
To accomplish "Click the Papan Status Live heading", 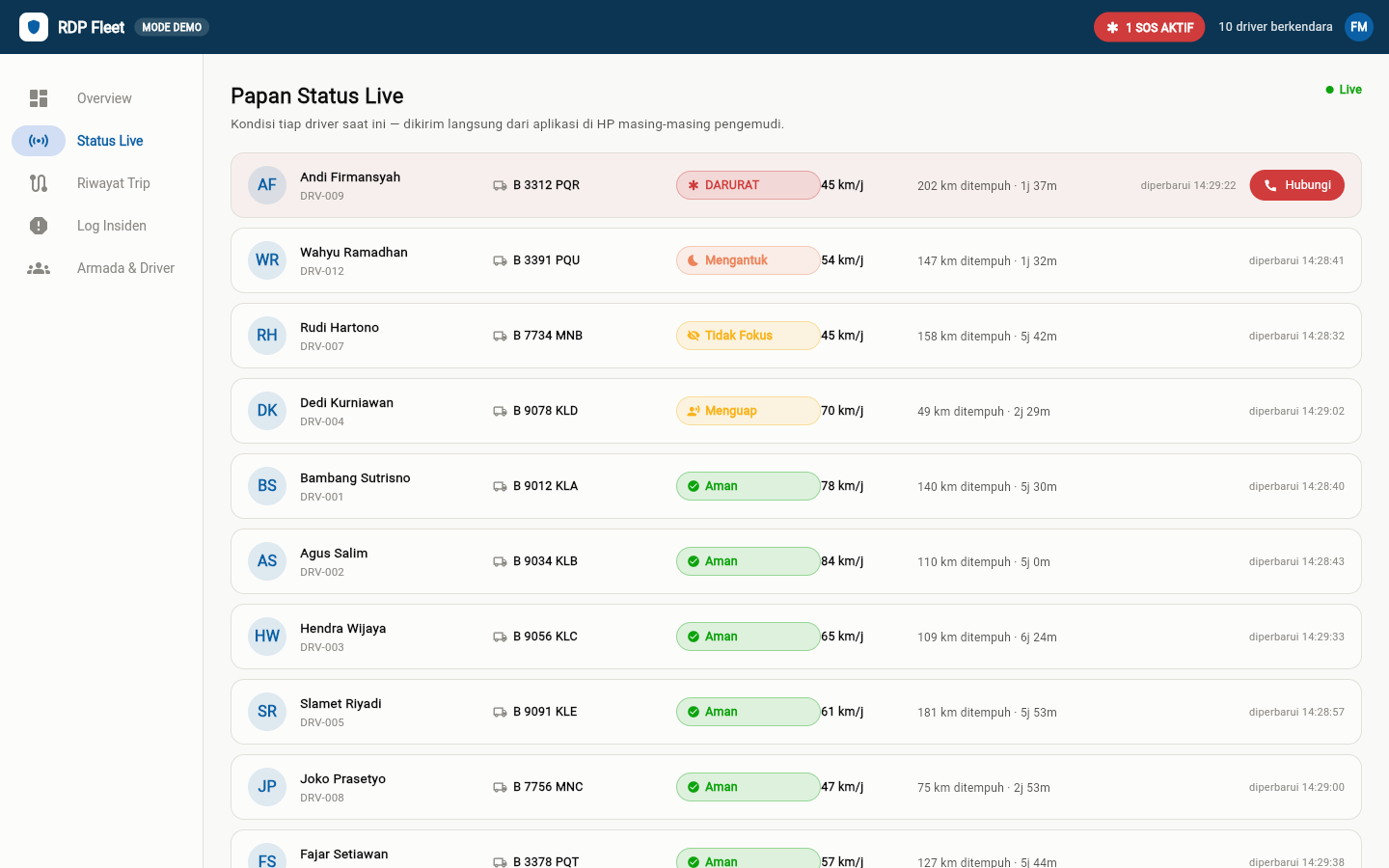I will click(317, 95).
